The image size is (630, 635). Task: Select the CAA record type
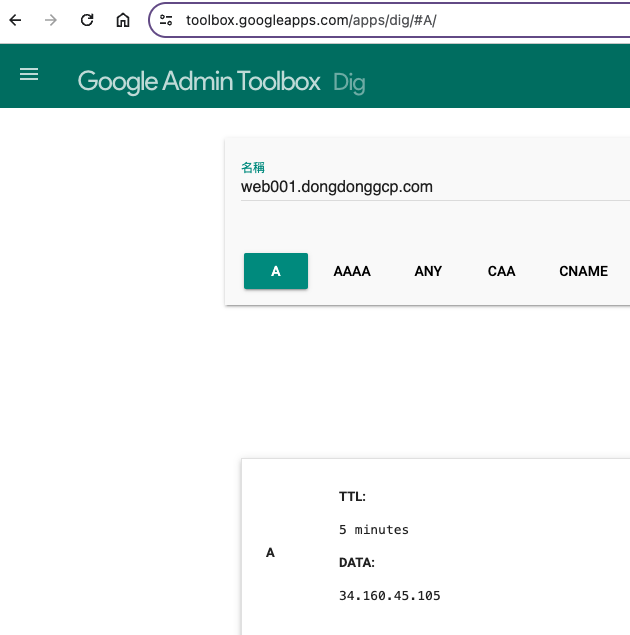click(501, 271)
